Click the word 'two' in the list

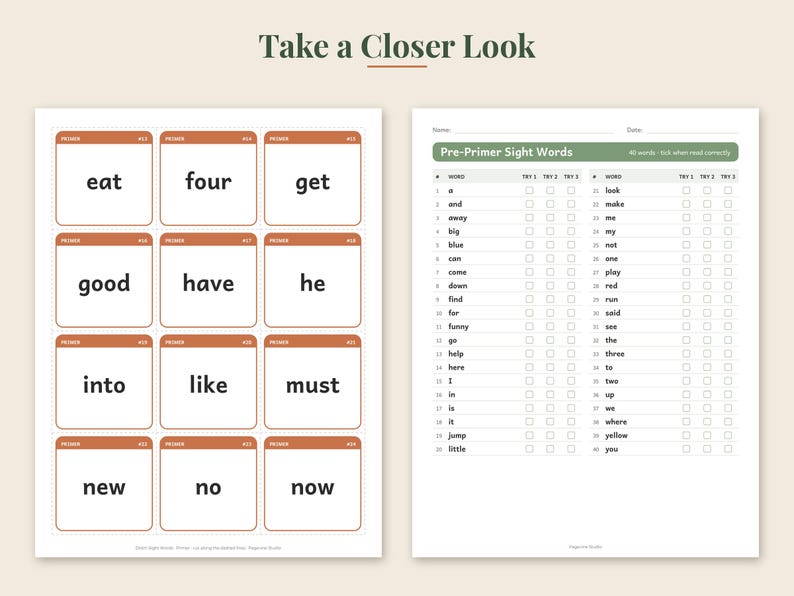point(612,381)
